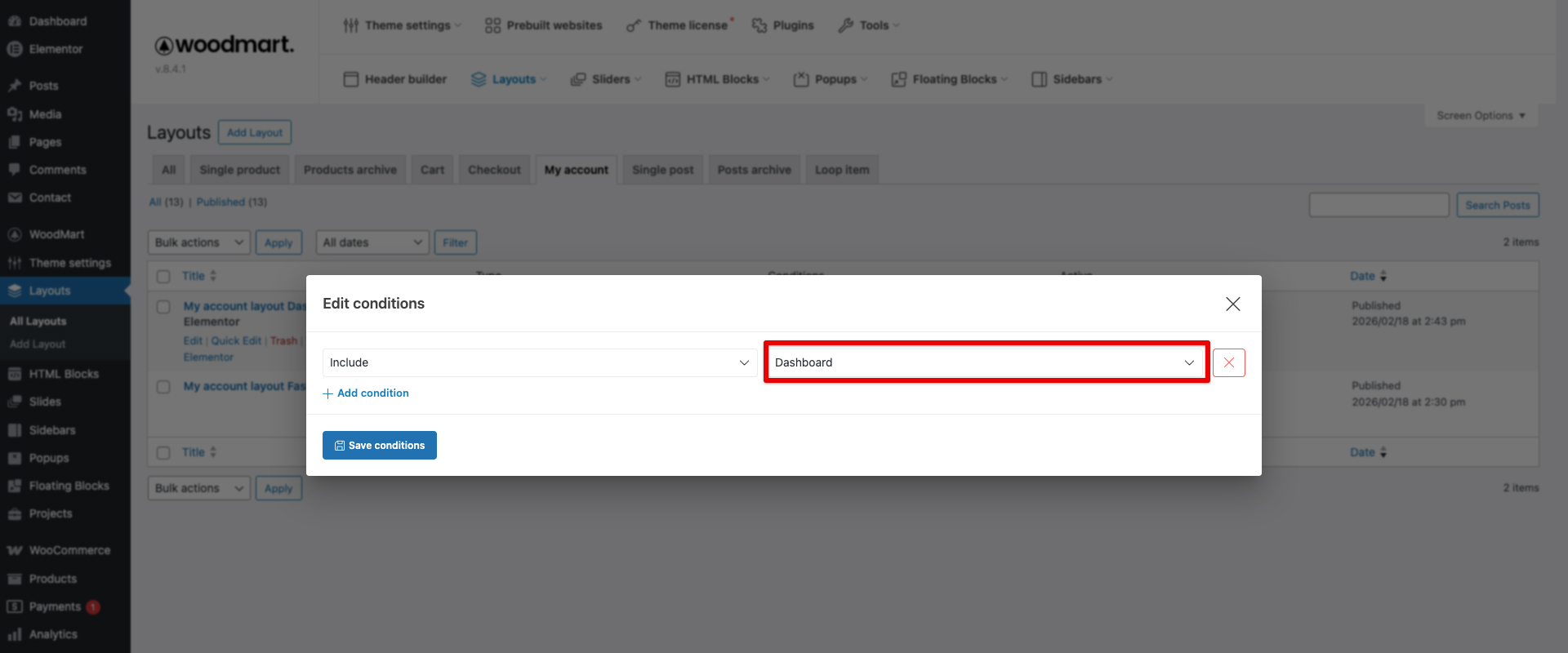Open the Include condition type dropdown
Viewport: 1568px width, 653px height.
point(539,362)
